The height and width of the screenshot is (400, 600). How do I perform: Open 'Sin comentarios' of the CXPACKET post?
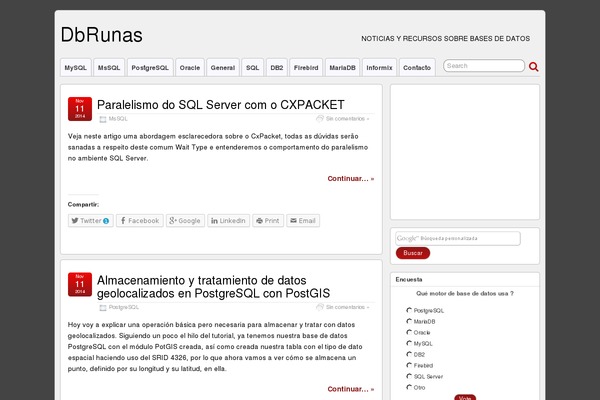point(345,119)
